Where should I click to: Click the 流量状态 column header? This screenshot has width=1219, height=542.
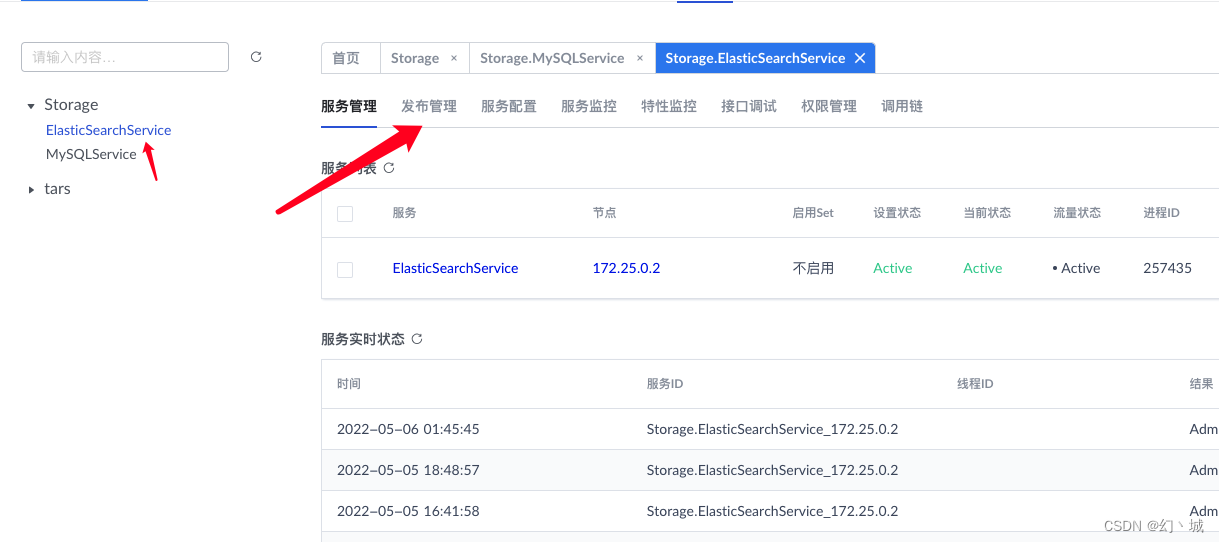click(x=1077, y=213)
